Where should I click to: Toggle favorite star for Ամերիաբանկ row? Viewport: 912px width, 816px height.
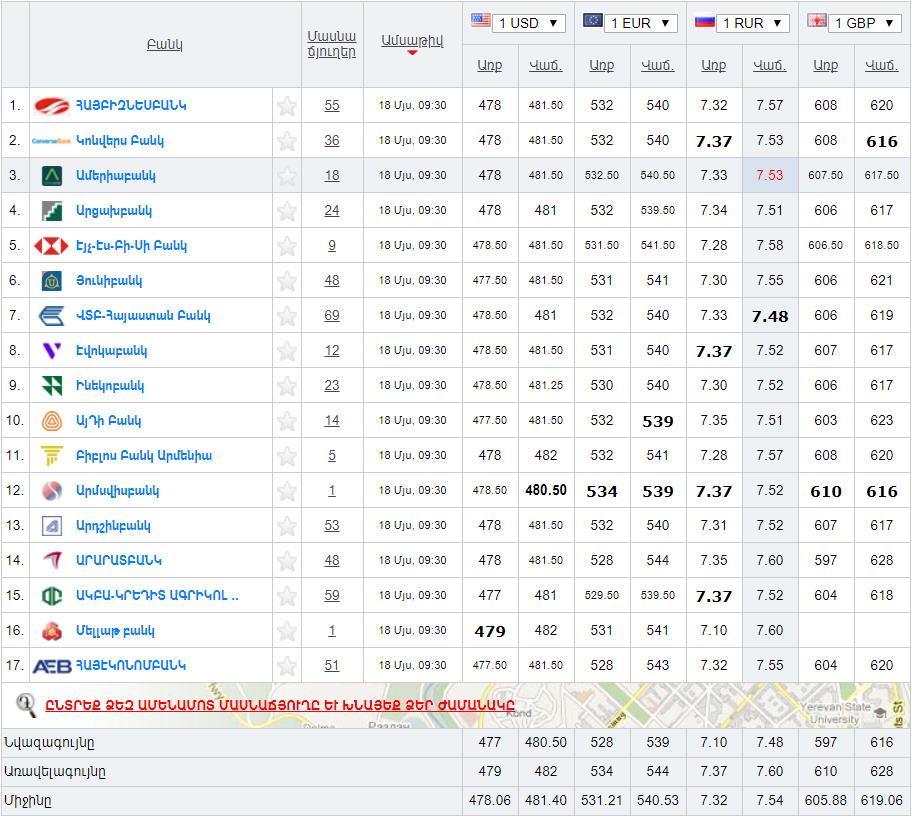[287, 176]
